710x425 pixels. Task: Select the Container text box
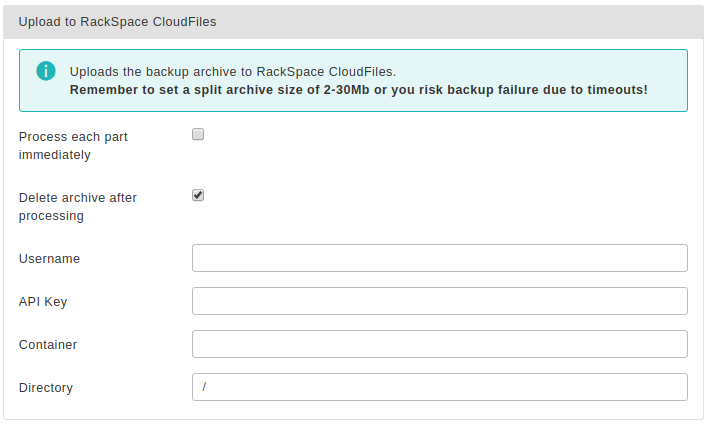(x=440, y=344)
